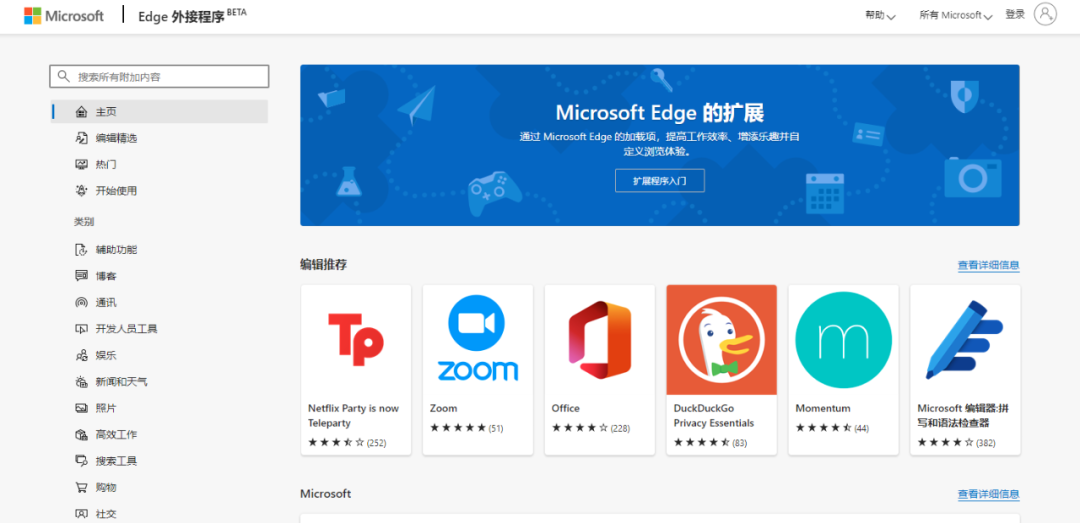Click the 开始使用 lightbulb icon

point(81,191)
